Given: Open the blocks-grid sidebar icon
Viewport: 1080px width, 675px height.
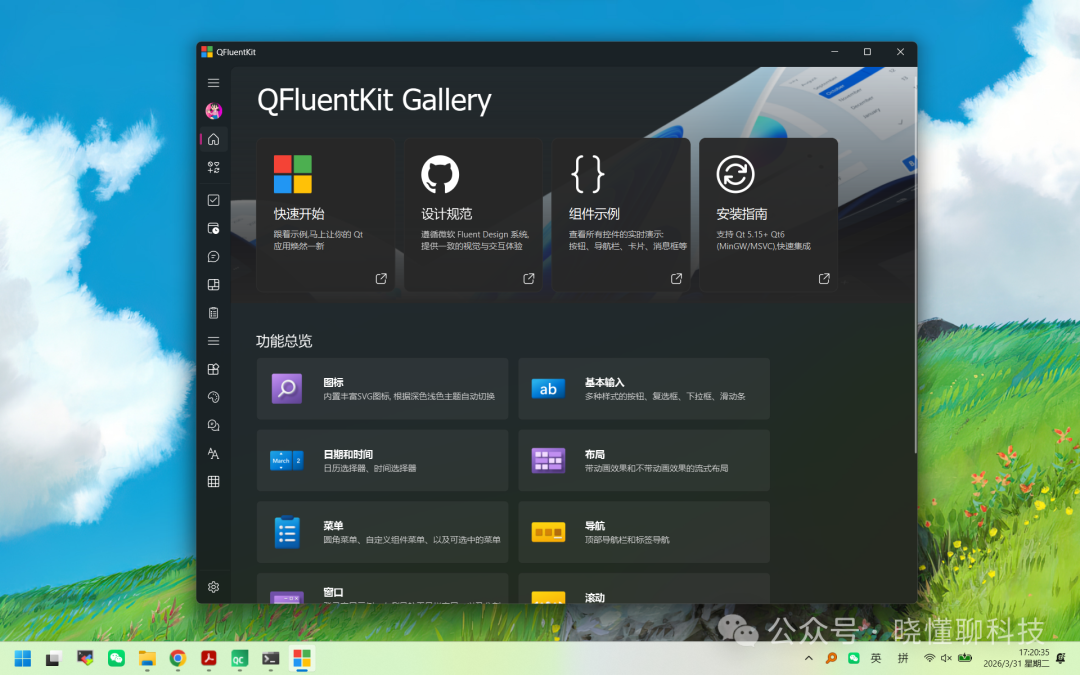Looking at the screenshot, I should 214,369.
